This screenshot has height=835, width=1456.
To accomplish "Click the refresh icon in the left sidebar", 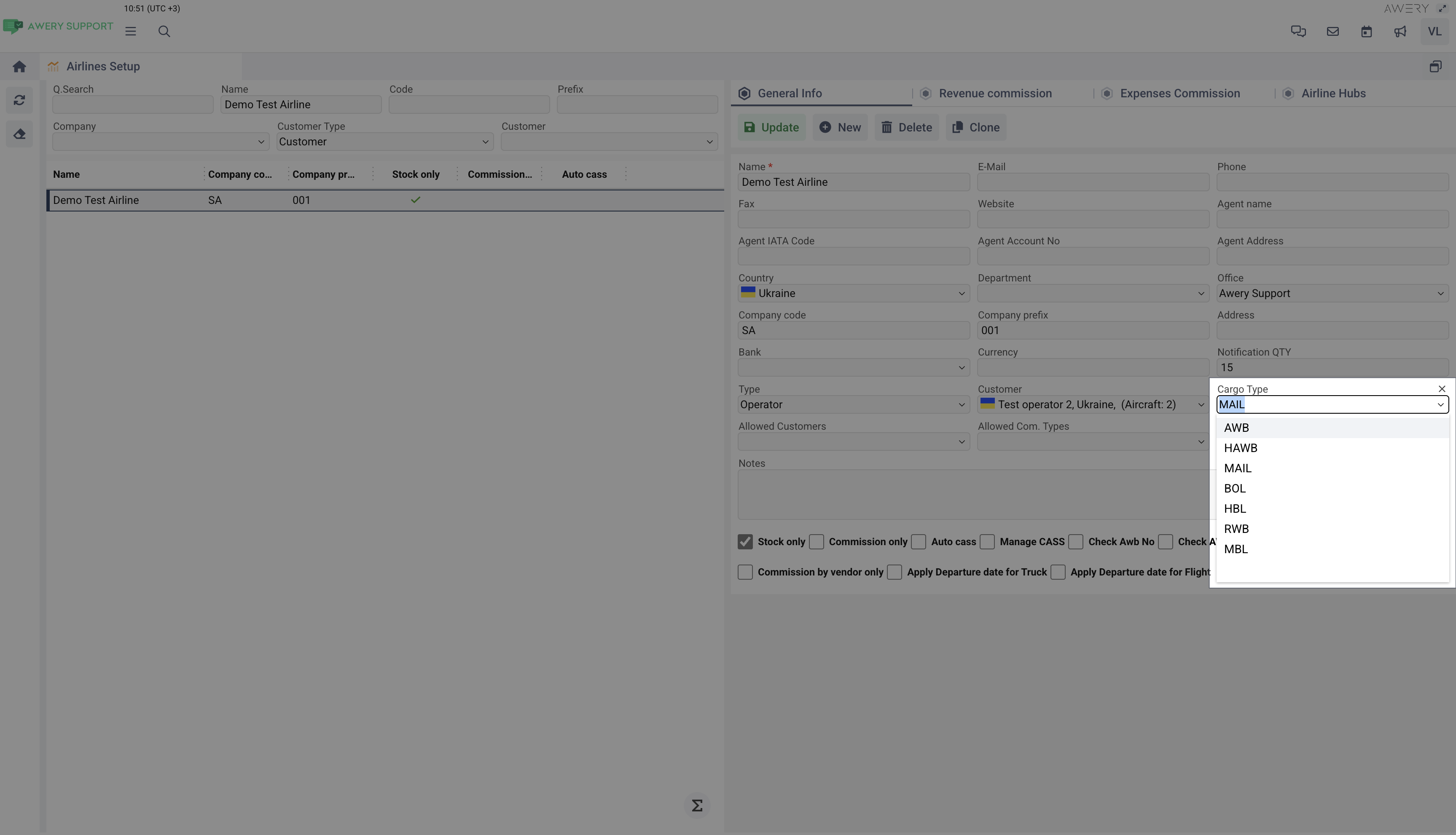I will (x=19, y=100).
